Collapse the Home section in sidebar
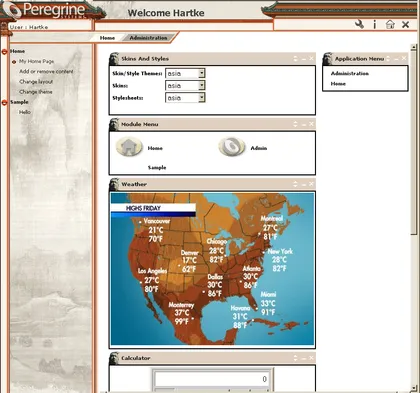 (4, 52)
